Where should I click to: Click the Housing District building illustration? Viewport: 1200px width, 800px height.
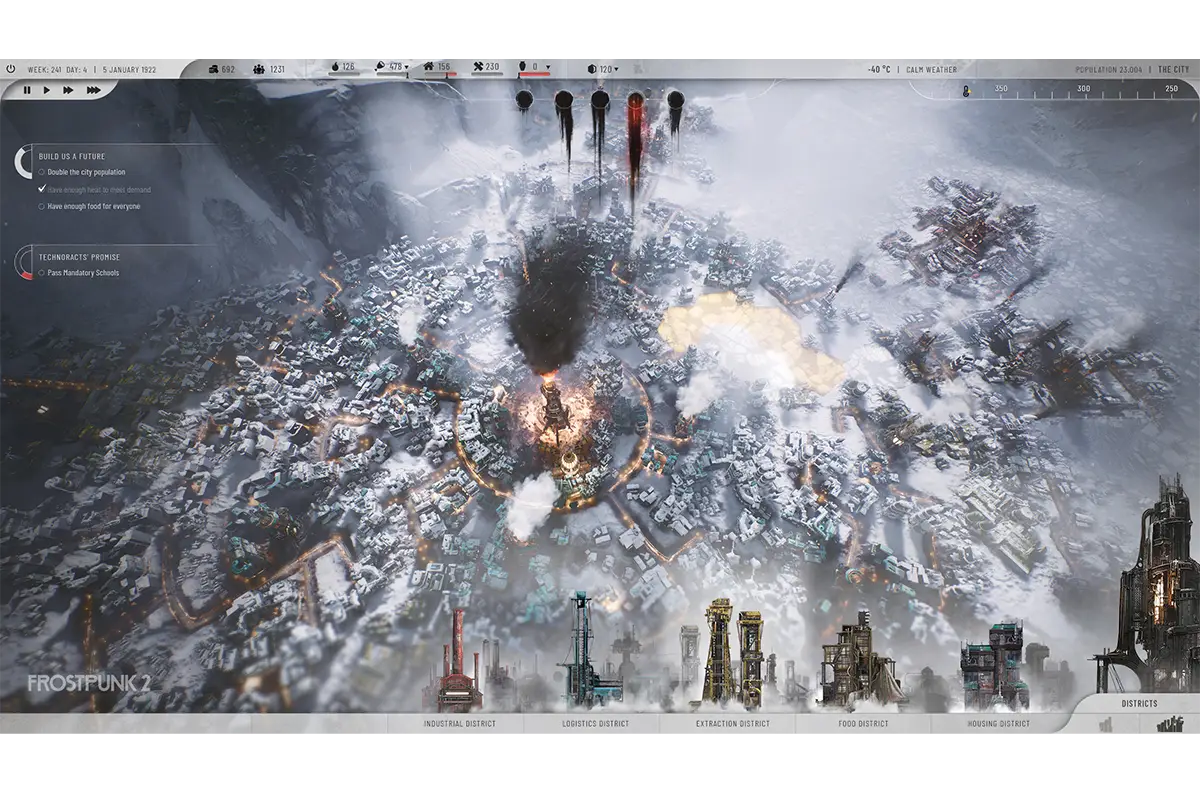995,665
